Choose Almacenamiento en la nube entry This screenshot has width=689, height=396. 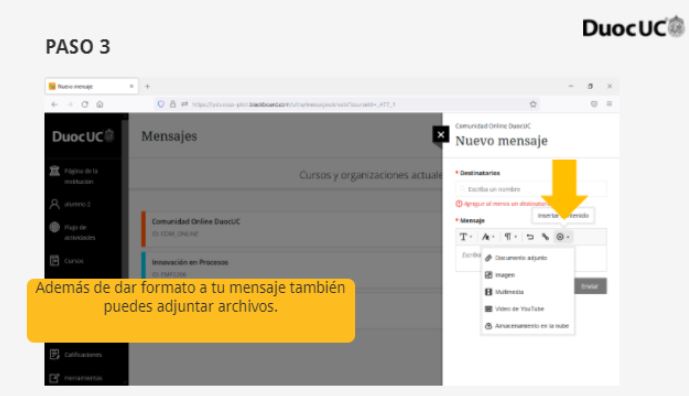point(527,326)
